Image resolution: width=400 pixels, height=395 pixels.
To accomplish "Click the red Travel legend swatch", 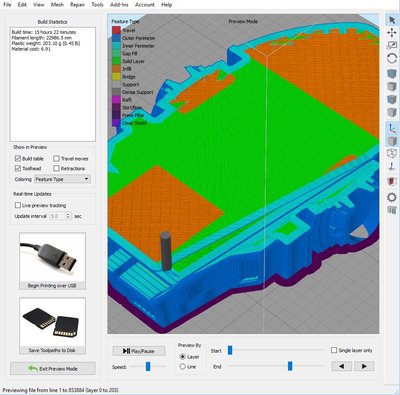I will coord(116,30).
